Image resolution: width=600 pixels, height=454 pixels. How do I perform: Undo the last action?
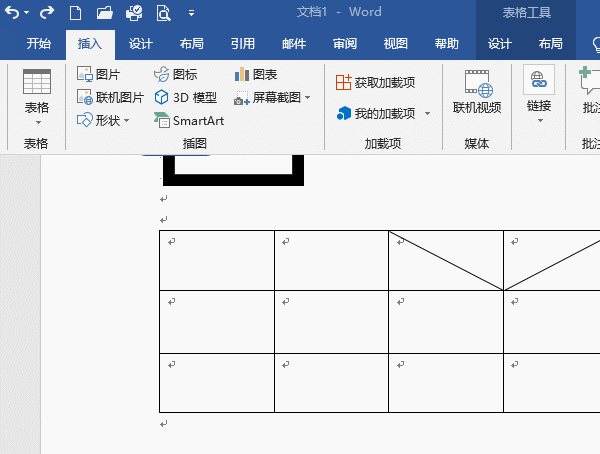12,13
